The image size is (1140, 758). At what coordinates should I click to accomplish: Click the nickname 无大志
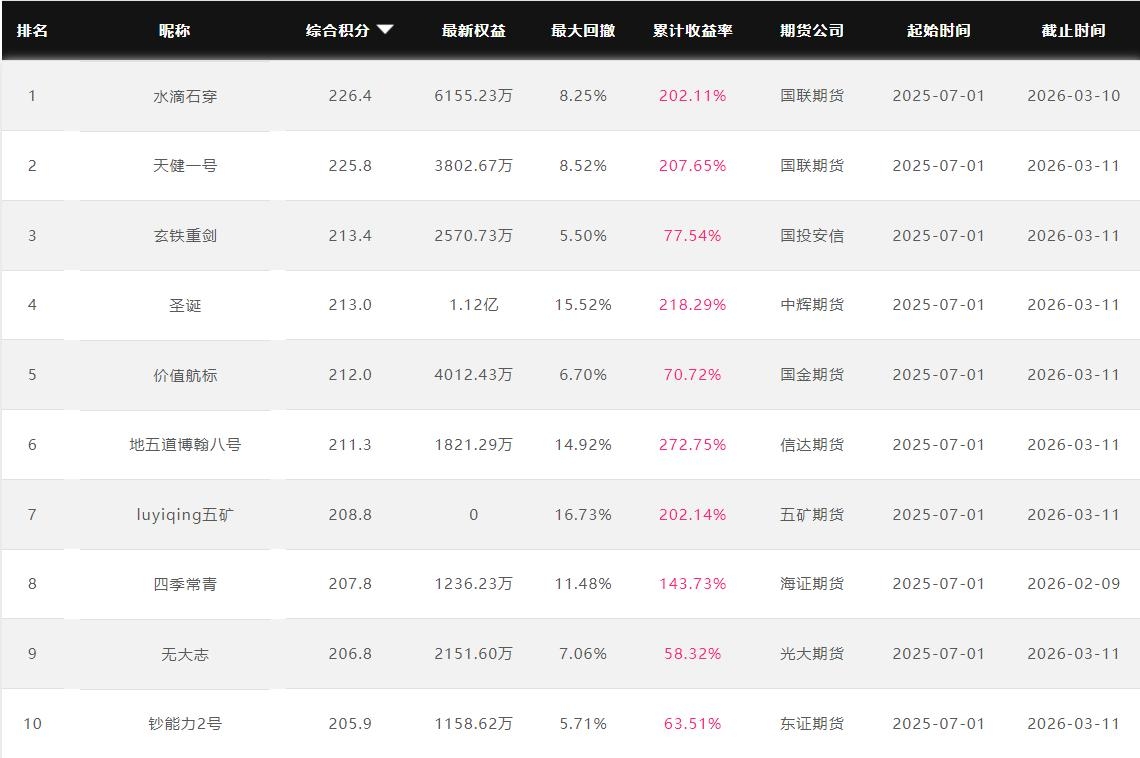(x=185, y=654)
